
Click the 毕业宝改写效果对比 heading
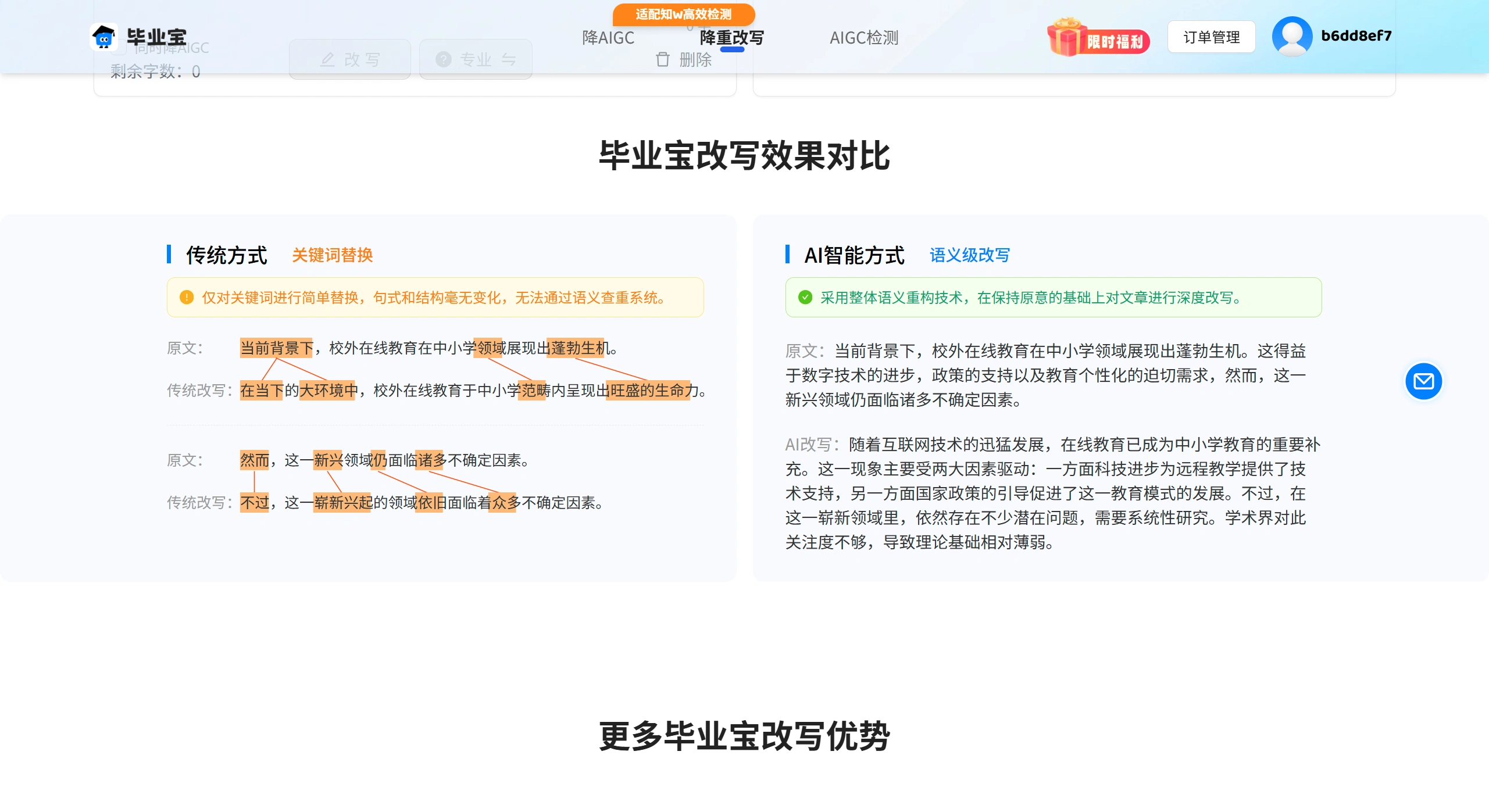[744, 156]
